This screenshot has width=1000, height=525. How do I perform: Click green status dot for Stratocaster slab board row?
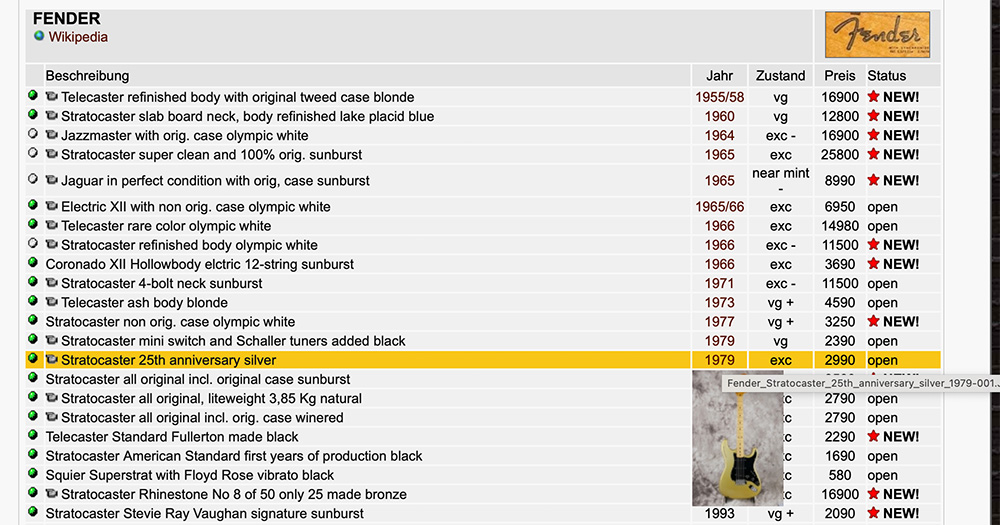(33, 115)
